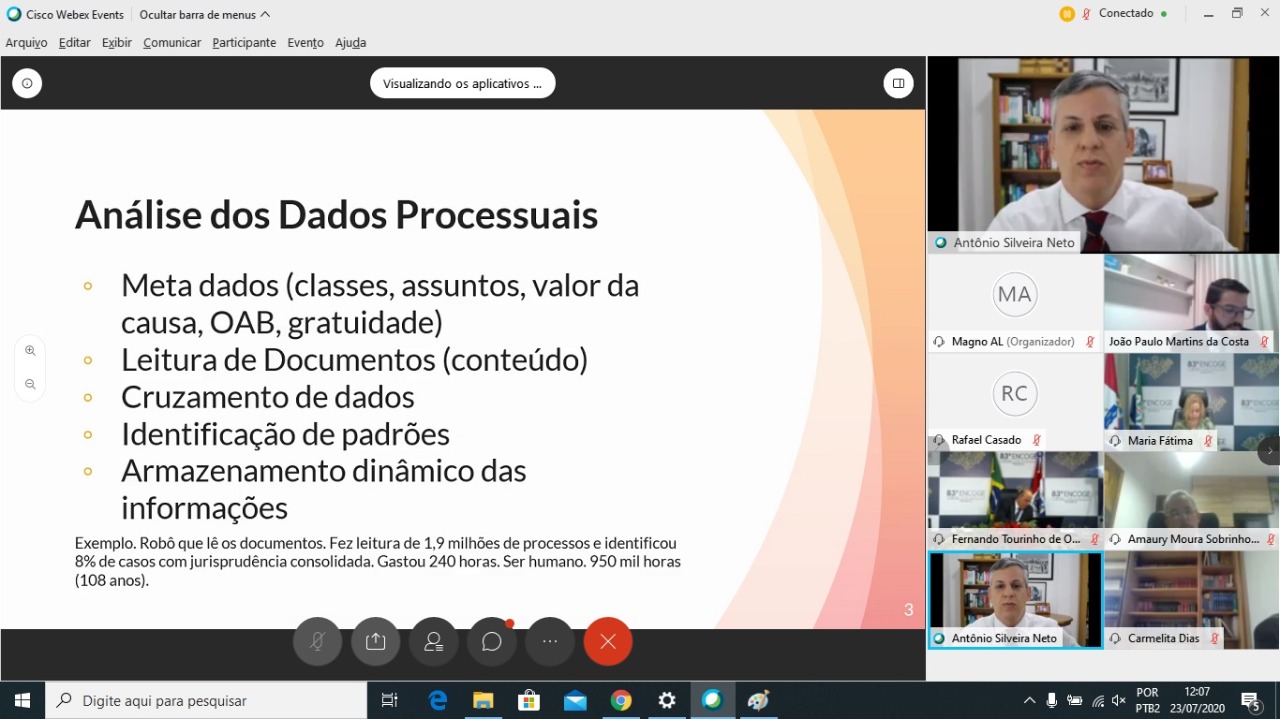The height and width of the screenshot is (719, 1280).
Task: Open the more options ellipsis menu
Action: click(549, 642)
